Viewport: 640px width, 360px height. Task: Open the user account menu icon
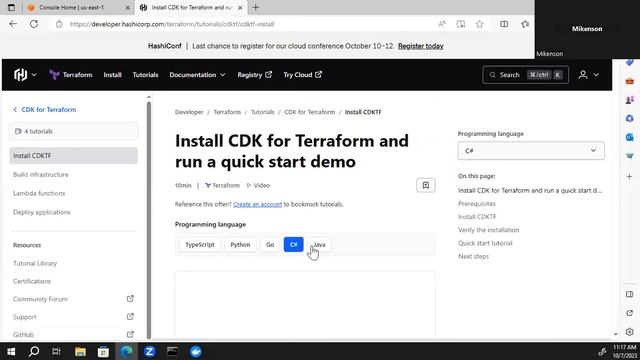click(x=583, y=75)
